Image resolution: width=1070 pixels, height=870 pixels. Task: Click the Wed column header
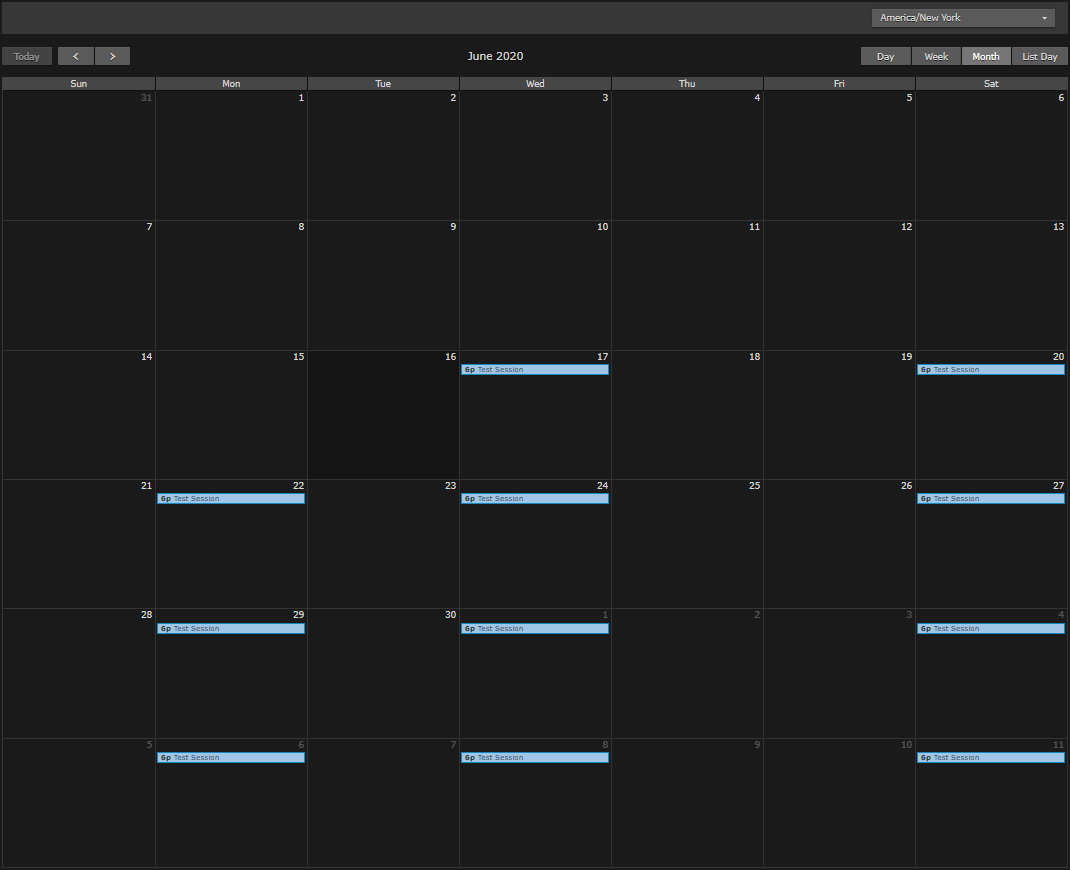tap(535, 84)
